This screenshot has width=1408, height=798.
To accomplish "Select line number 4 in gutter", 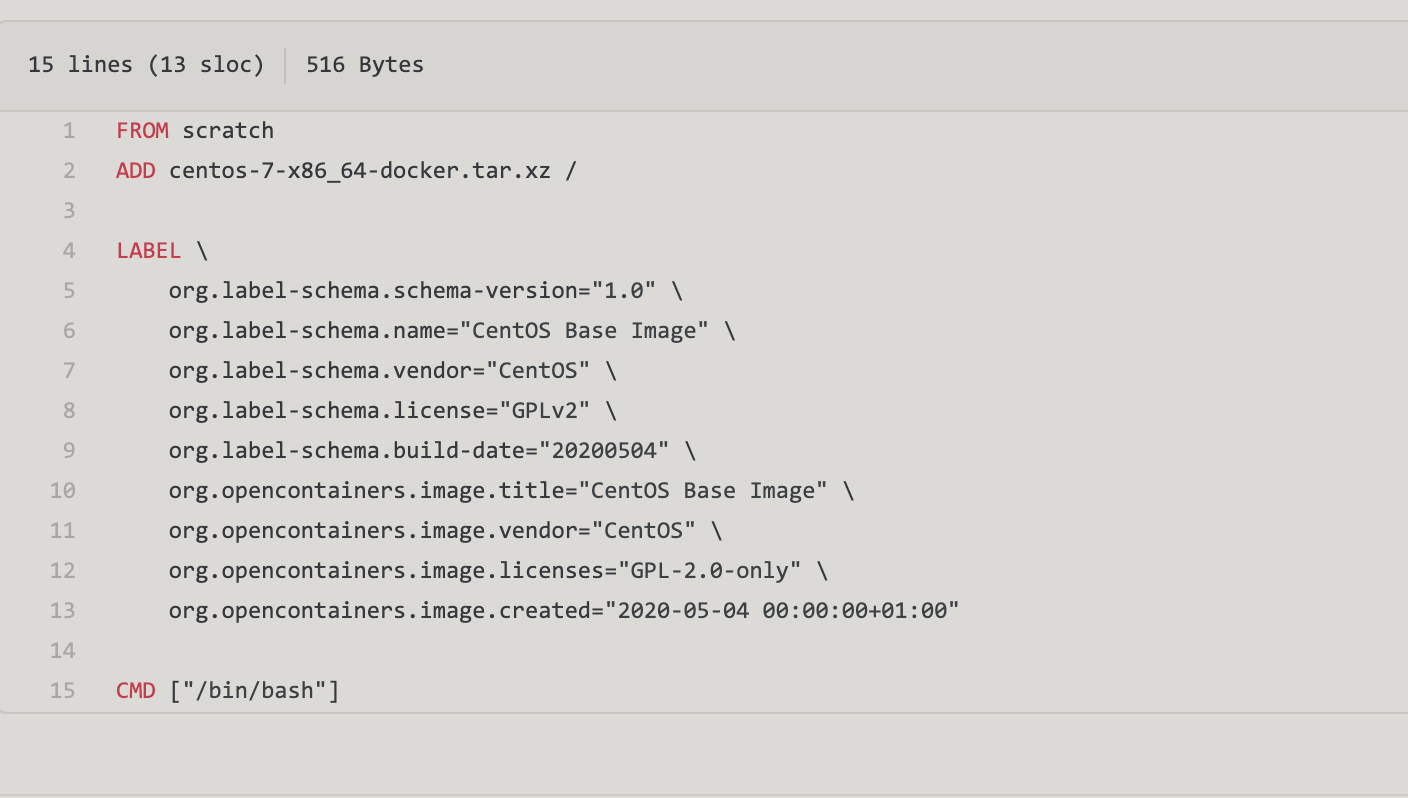I will click(68, 251).
